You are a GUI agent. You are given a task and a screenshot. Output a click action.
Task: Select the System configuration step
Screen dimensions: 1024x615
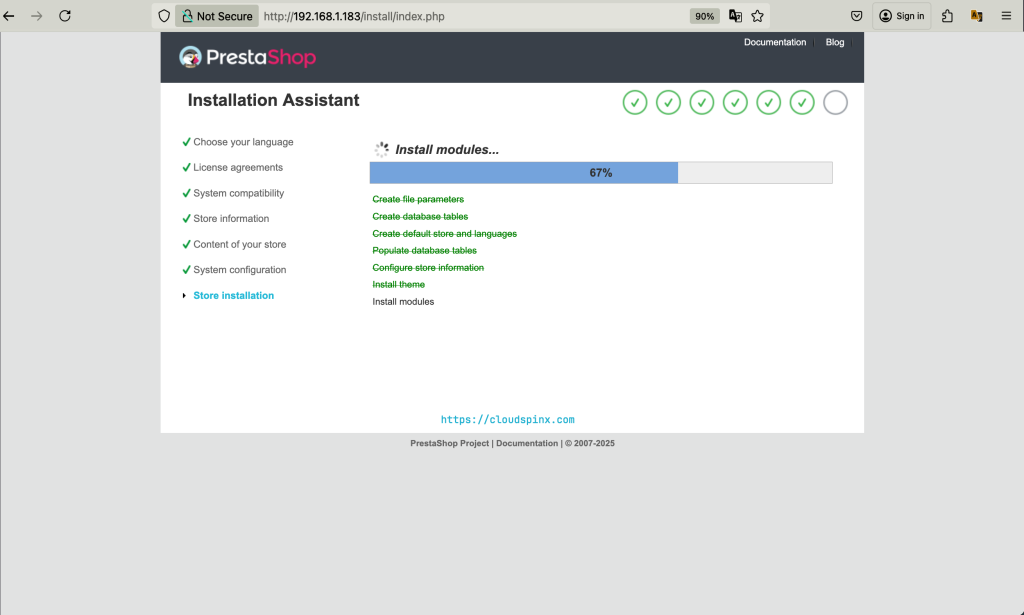tap(240, 270)
